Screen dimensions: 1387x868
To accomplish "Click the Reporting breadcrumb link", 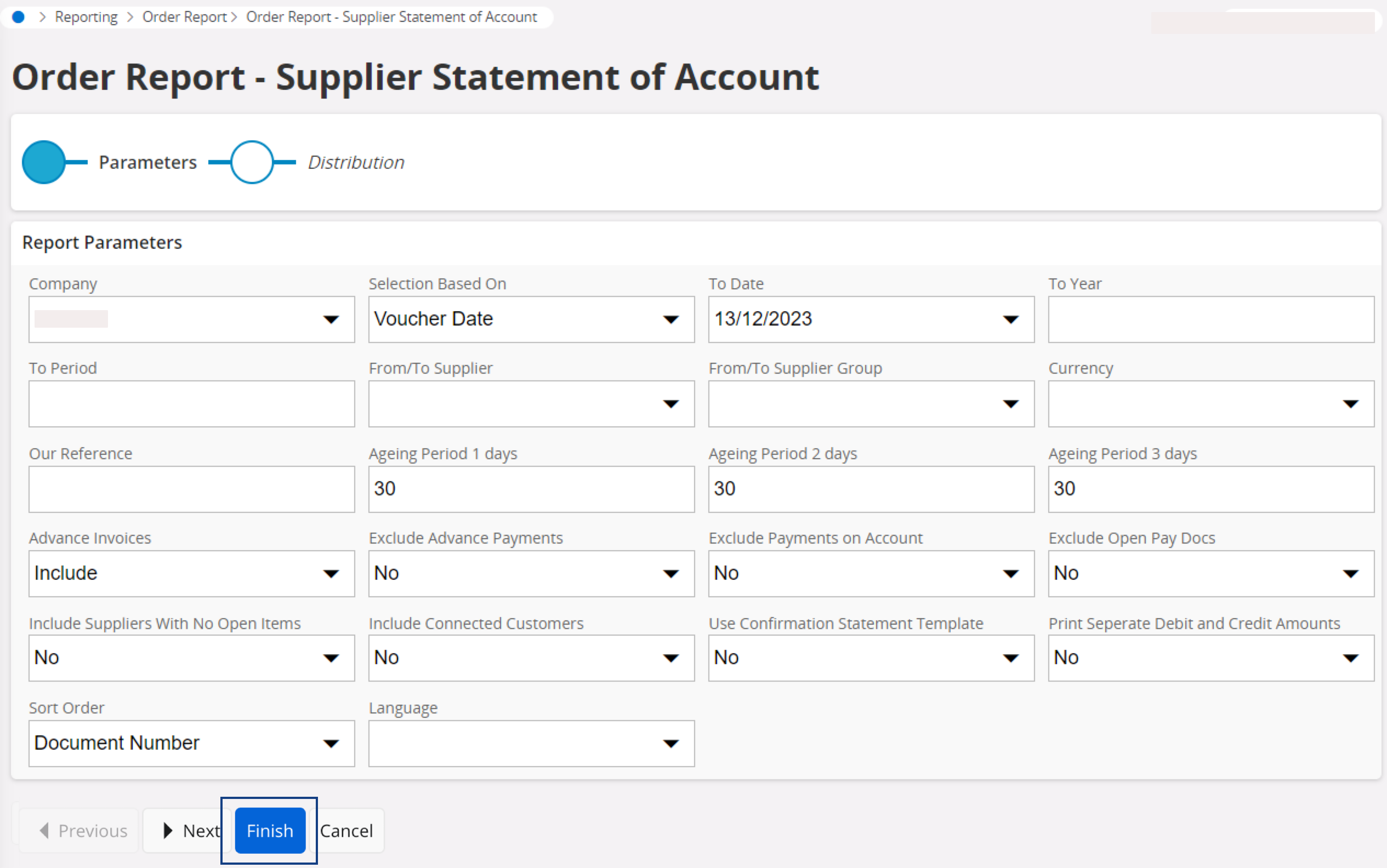I will click(x=86, y=17).
